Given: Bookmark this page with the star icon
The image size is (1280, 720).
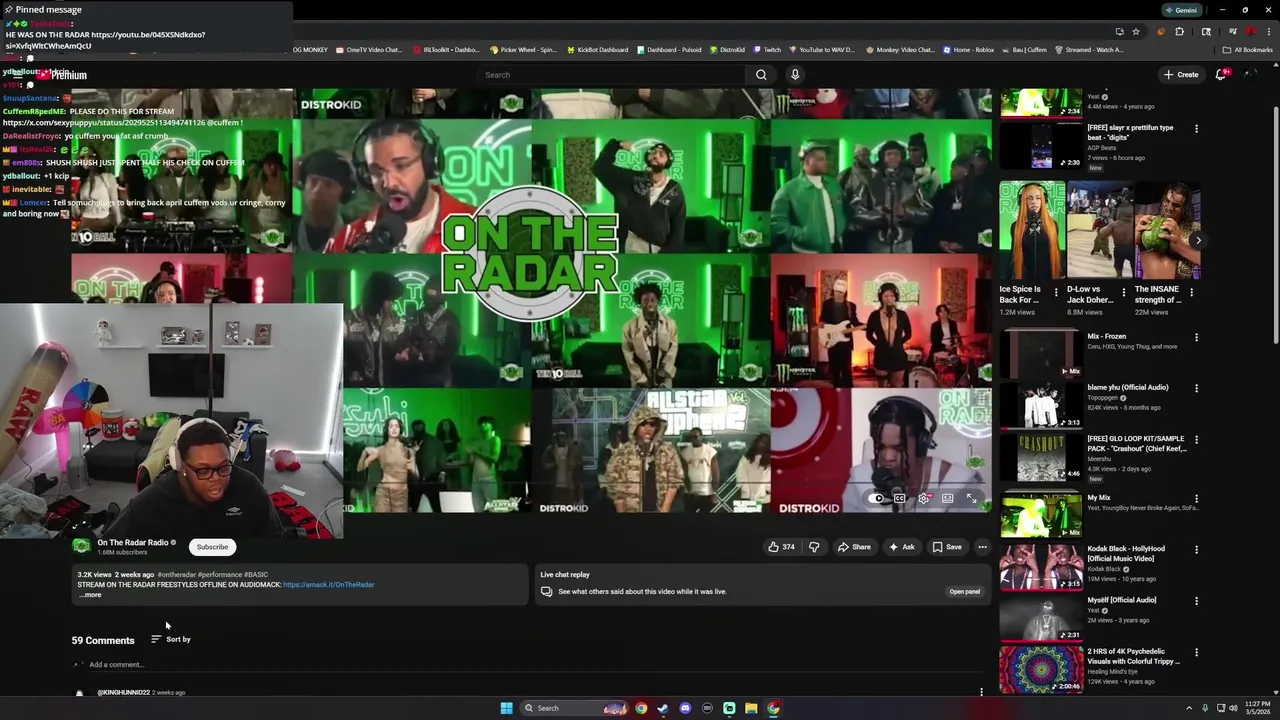Looking at the screenshot, I should click(1136, 32).
